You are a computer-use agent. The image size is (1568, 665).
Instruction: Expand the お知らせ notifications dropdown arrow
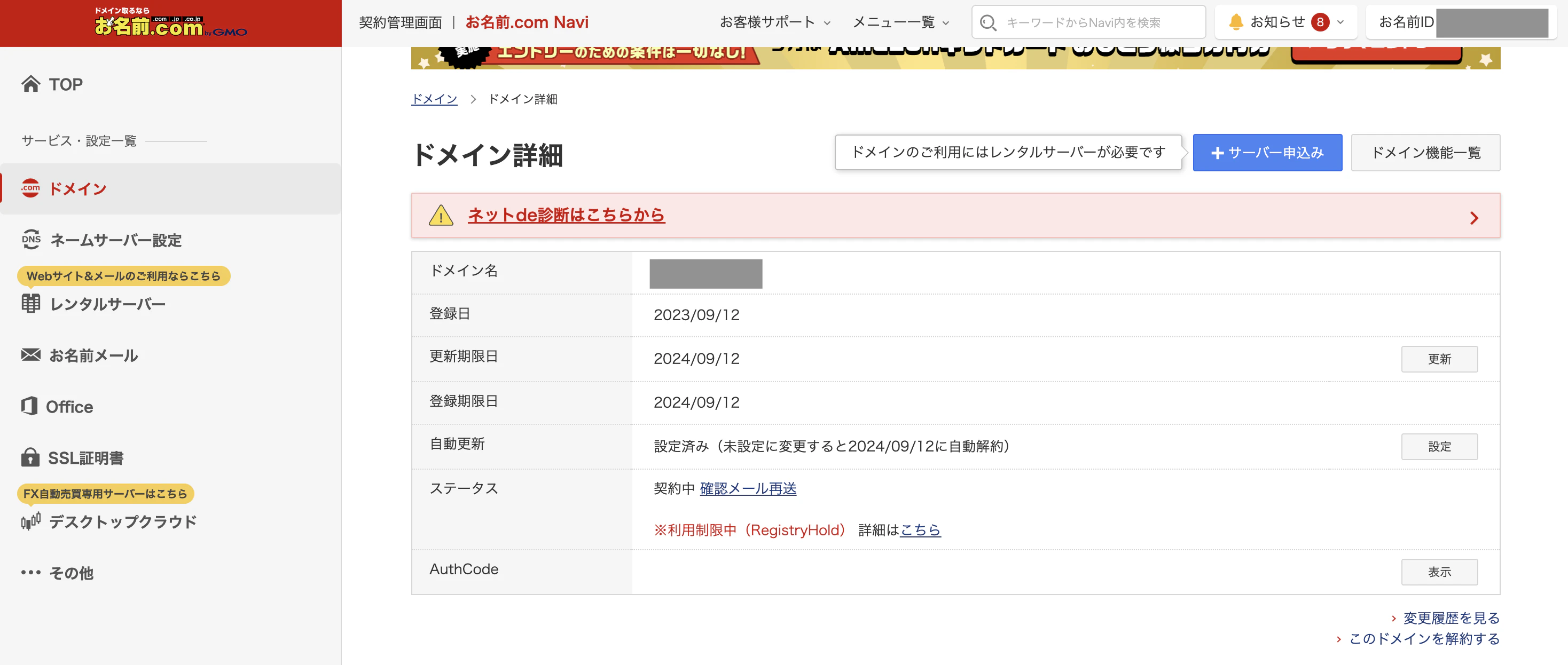pos(1340,22)
